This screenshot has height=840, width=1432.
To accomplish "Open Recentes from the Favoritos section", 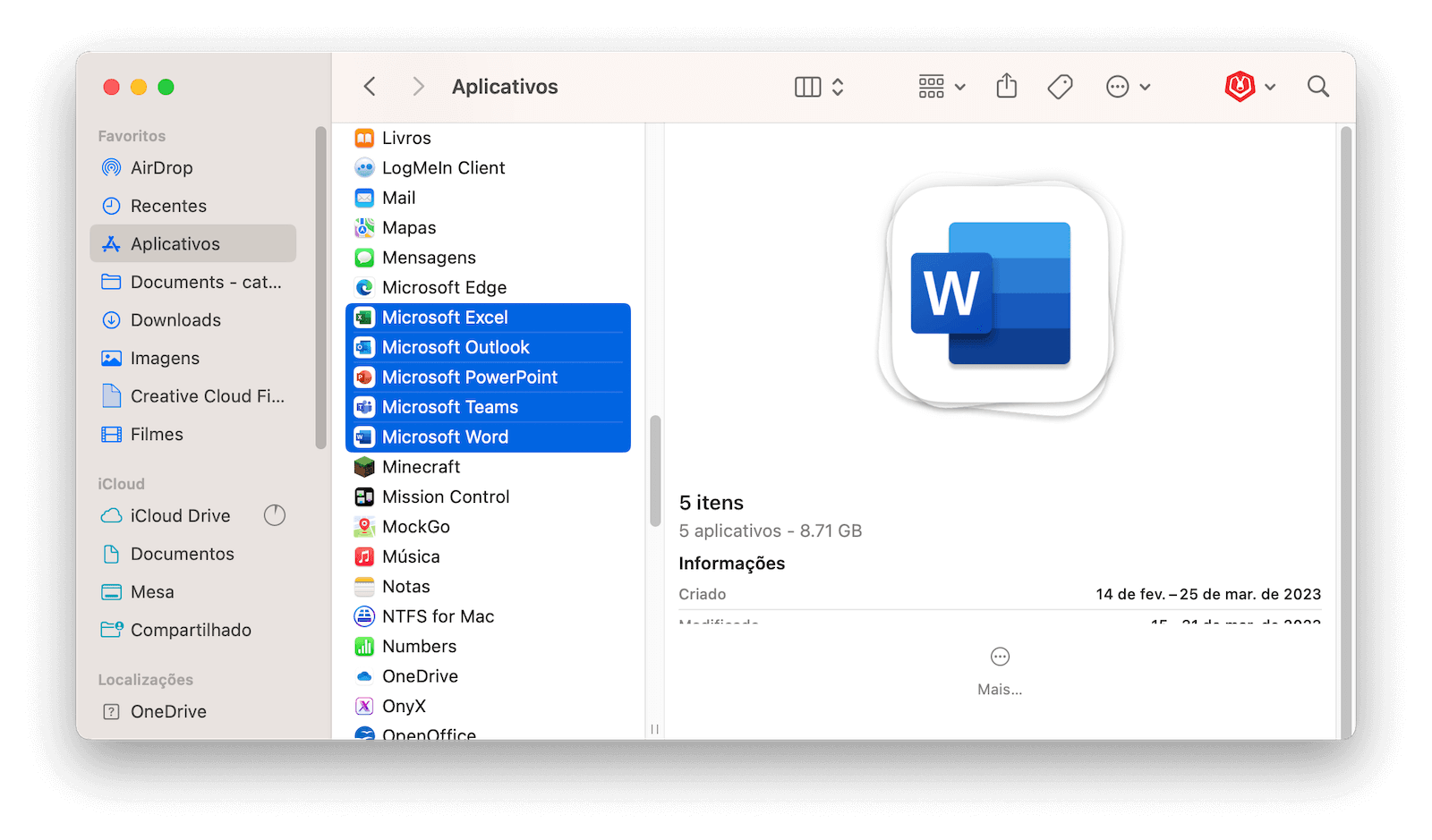I will 169,205.
